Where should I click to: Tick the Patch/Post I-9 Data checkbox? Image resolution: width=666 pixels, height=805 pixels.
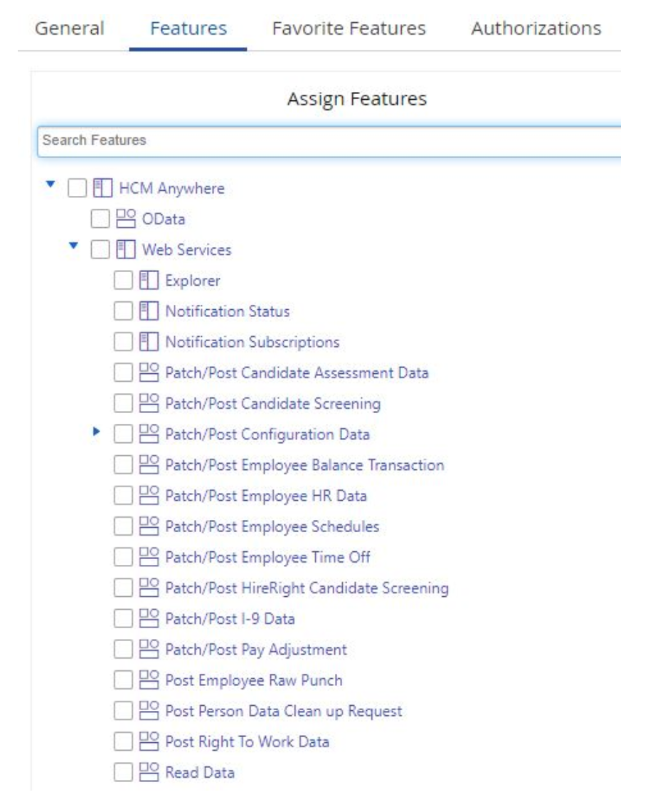point(123,619)
